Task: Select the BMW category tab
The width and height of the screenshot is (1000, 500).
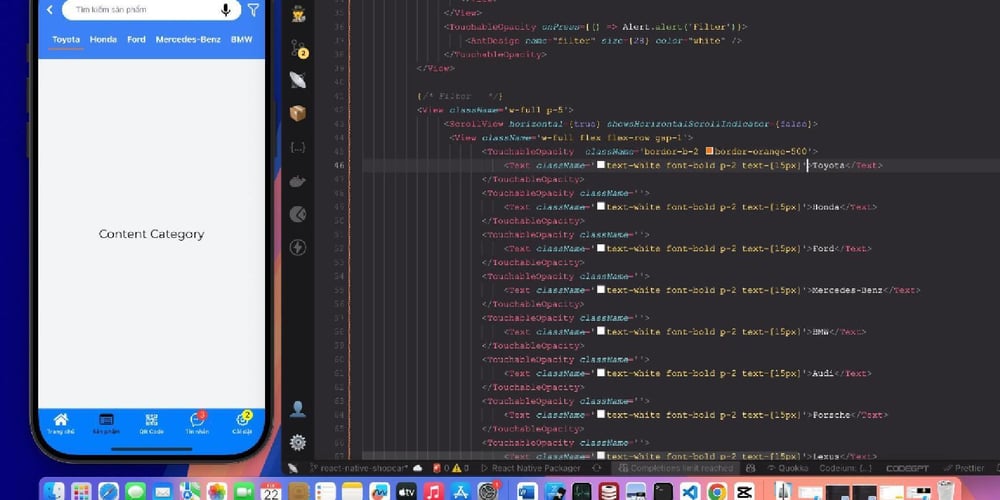Action: (242, 40)
